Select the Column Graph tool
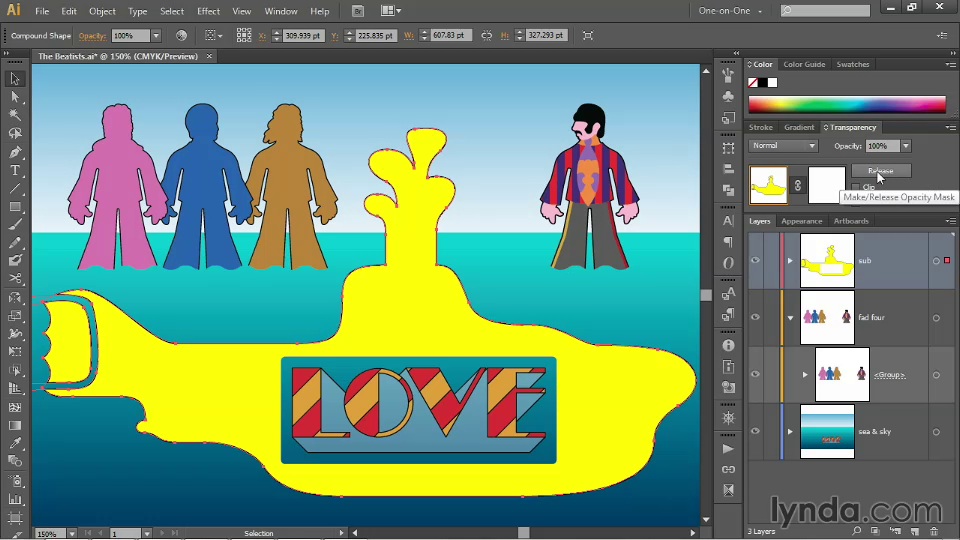Image resolution: width=960 pixels, height=540 pixels. 15,499
